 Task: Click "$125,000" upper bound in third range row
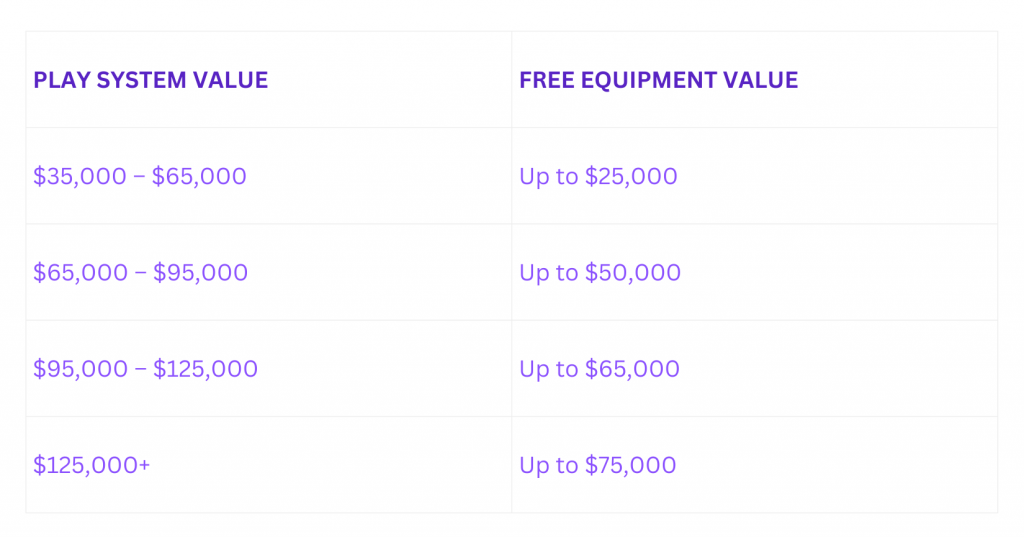point(205,369)
